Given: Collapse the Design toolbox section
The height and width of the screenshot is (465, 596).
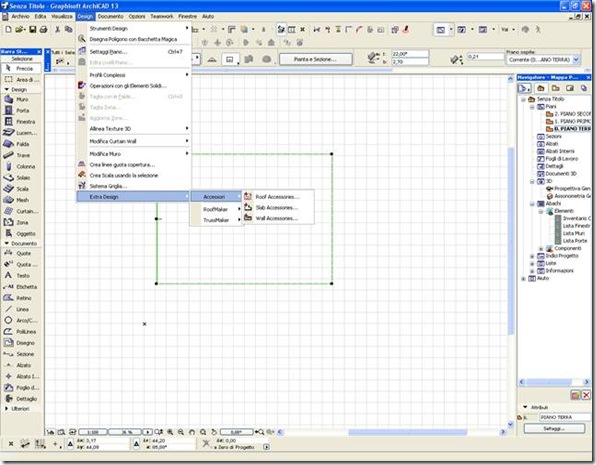Looking at the screenshot, I should coord(6,89).
